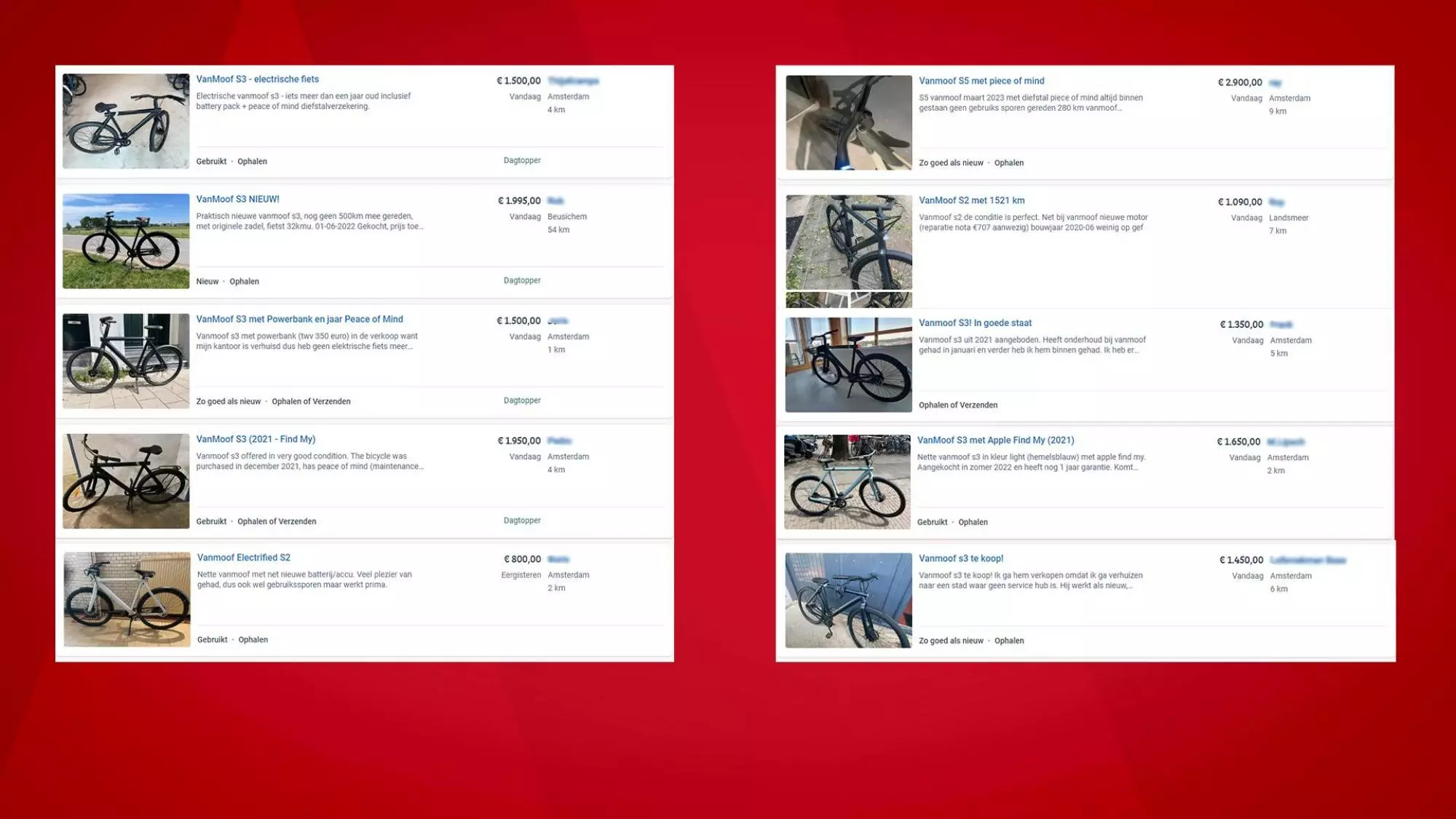Screen dimensions: 1456x819
Task: Click the price € 1.350,00
Action: click(1241, 325)
